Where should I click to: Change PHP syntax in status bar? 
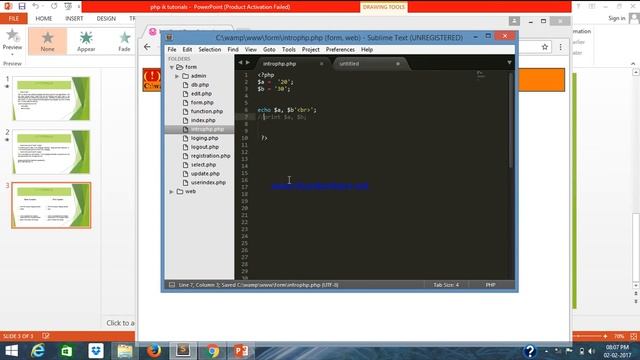click(490, 285)
